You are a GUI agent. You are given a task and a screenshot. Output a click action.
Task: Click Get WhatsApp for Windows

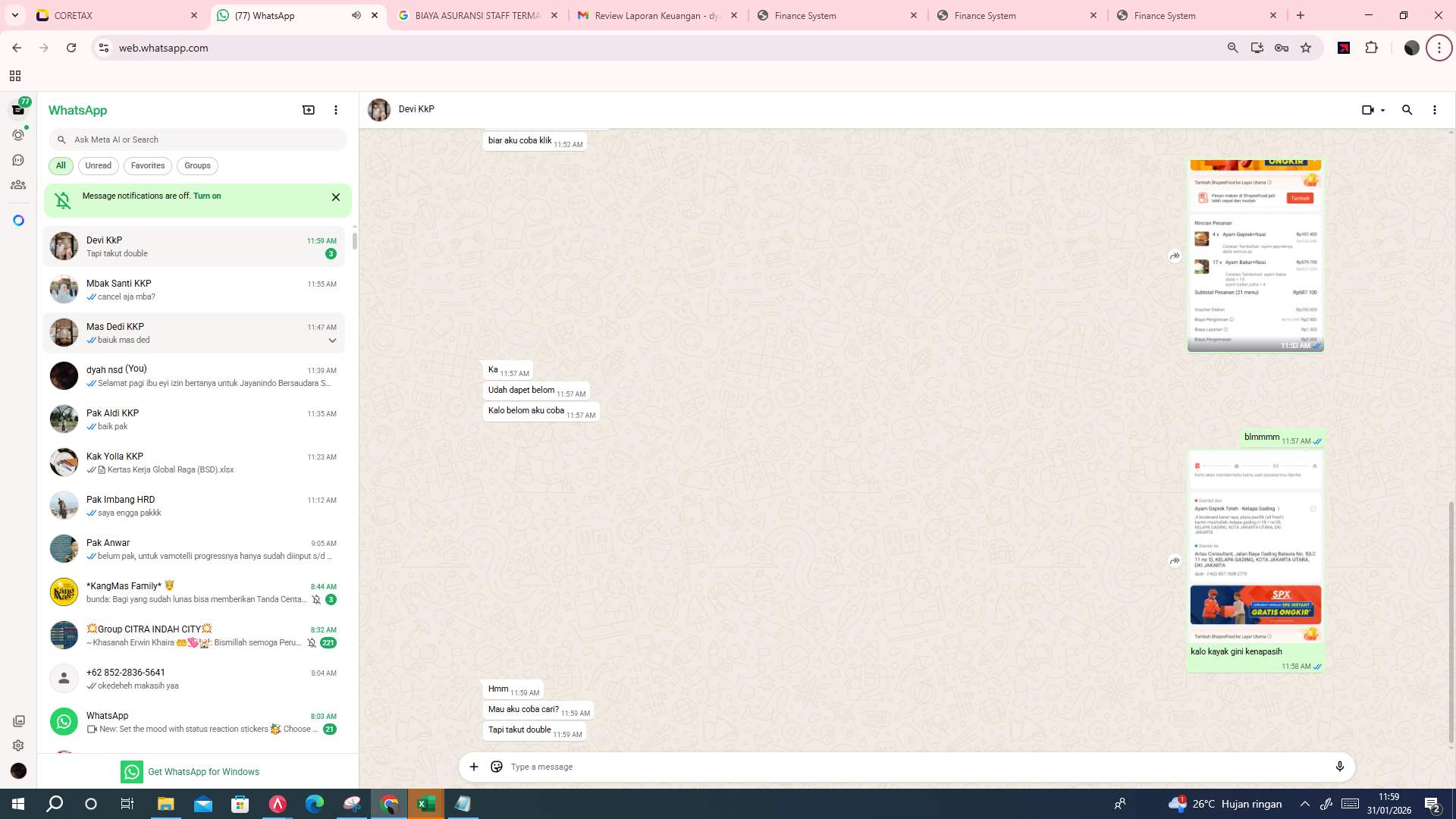tap(203, 771)
